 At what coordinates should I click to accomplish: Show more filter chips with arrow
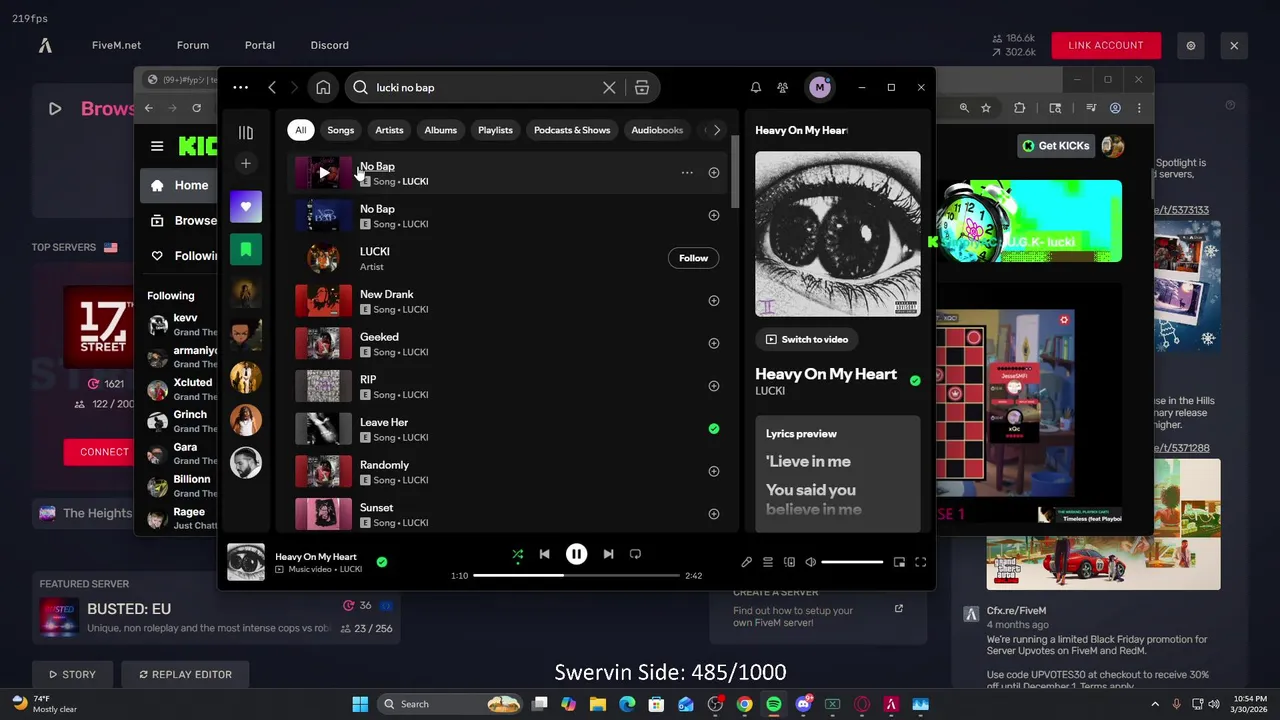(x=716, y=130)
